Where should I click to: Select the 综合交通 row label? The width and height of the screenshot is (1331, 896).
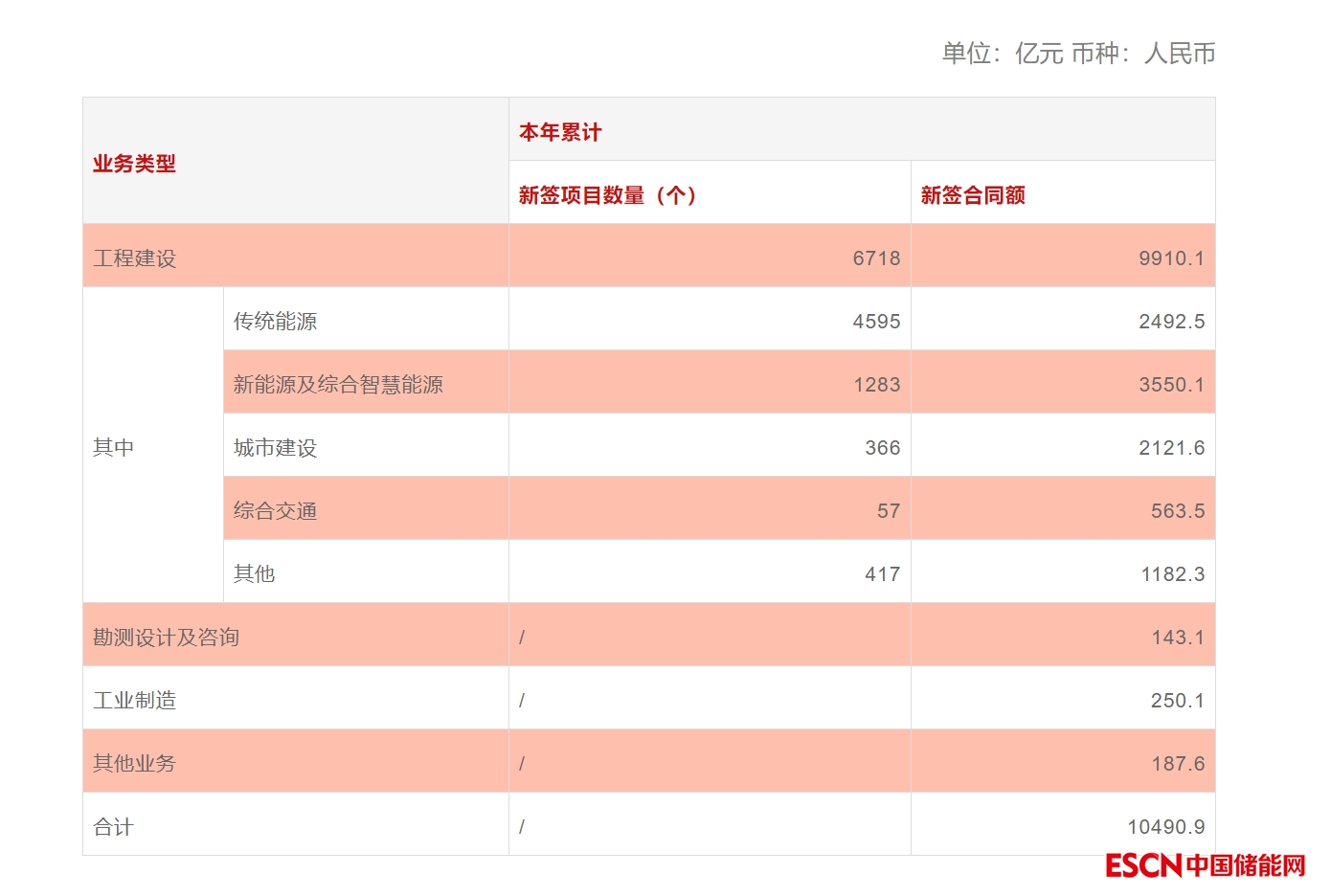[x=275, y=511]
